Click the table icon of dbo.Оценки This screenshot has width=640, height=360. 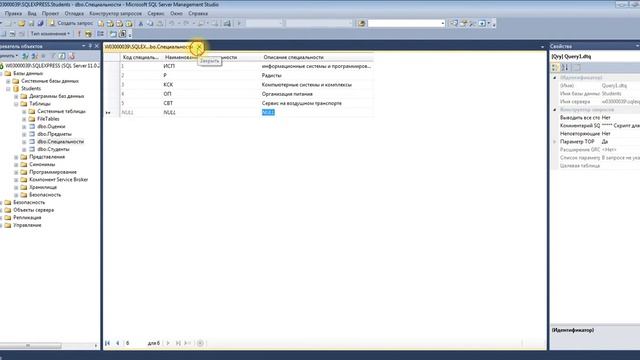pyautogui.click(x=32, y=127)
